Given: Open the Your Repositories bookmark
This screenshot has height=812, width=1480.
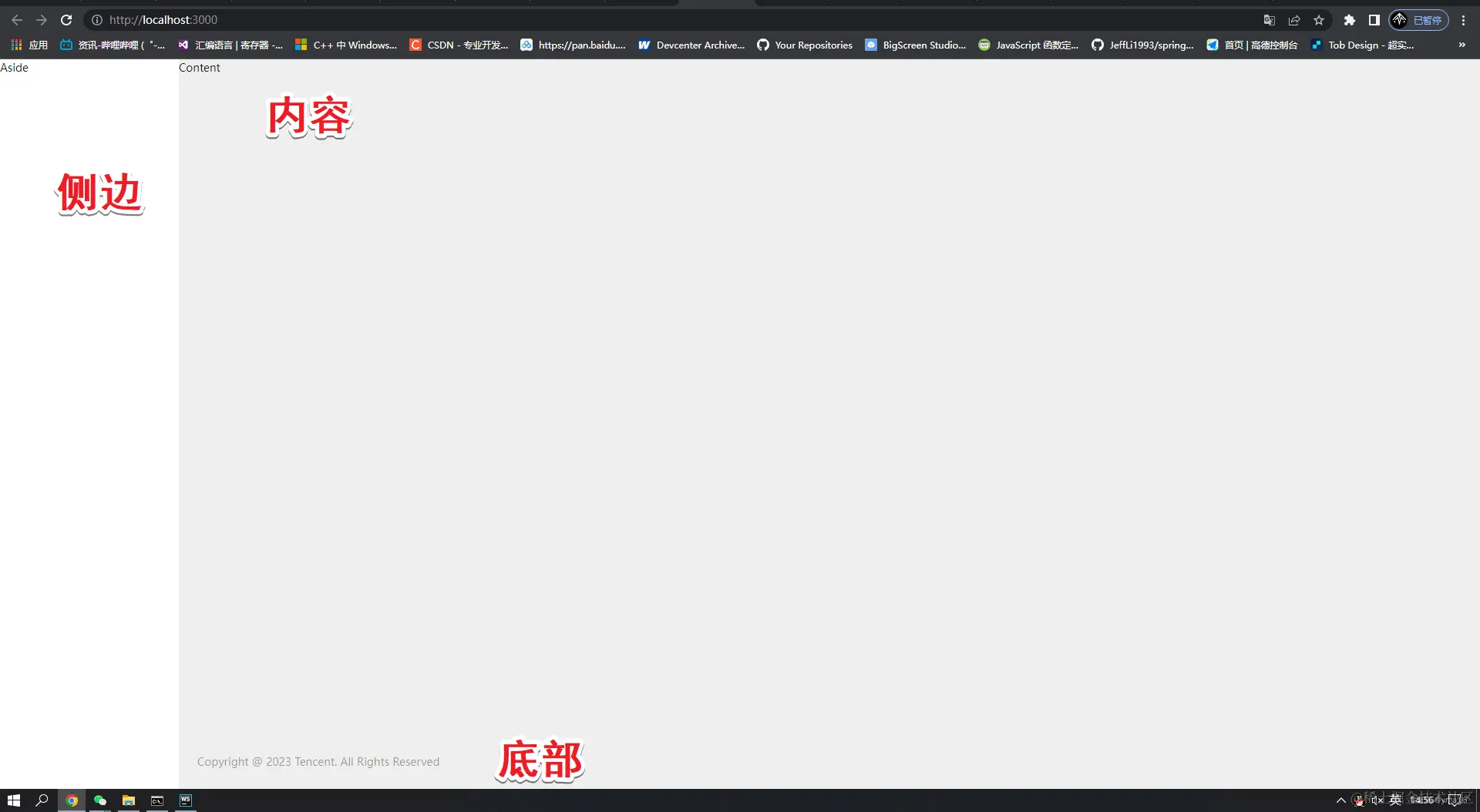Looking at the screenshot, I should [805, 45].
